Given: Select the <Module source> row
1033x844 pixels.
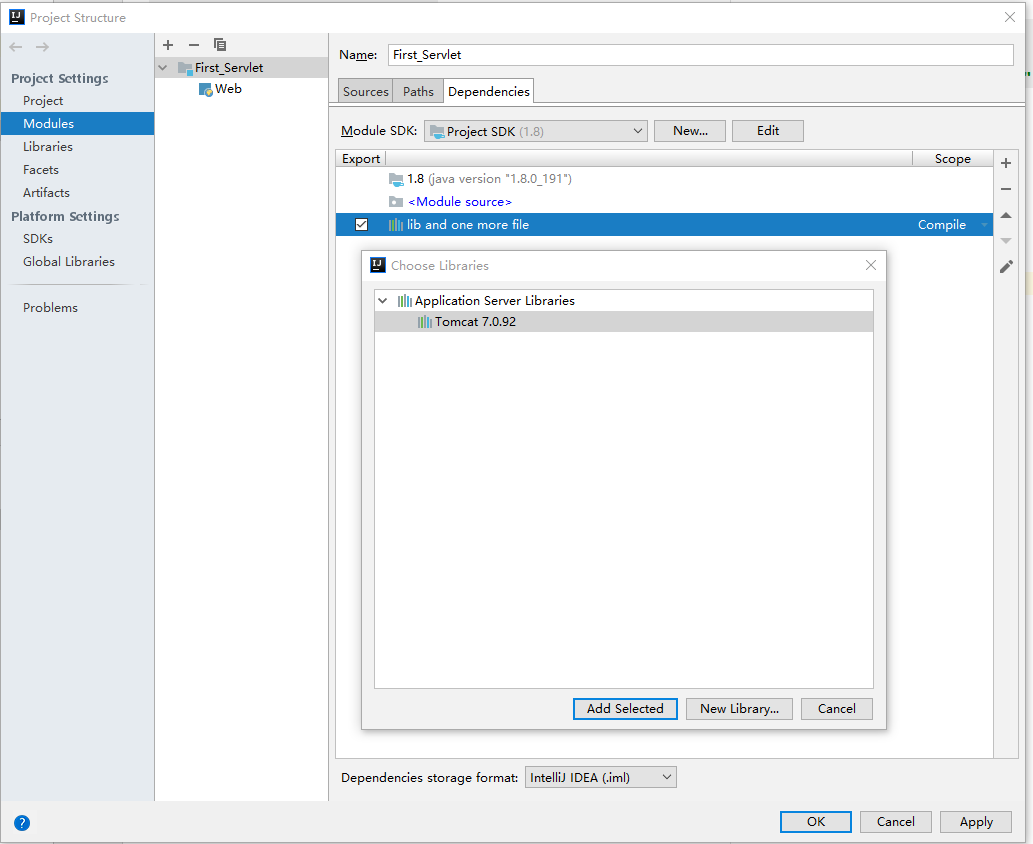Looking at the screenshot, I should click(664, 202).
